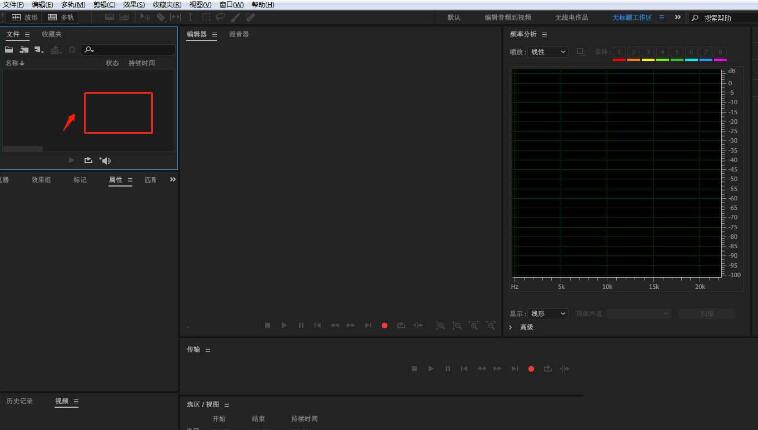758x430 pixels.
Task: Show hidden panel tabs beside 属性
Action: pyautogui.click(x=173, y=179)
